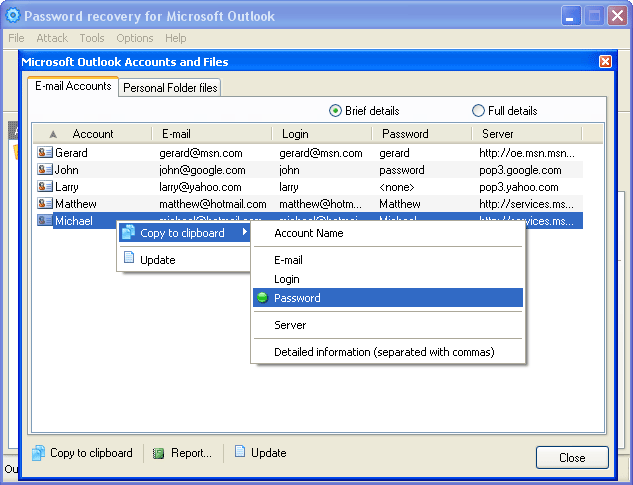Choose Login in the copy submenu
Viewport: 633px width, 485px height.
click(x=388, y=279)
